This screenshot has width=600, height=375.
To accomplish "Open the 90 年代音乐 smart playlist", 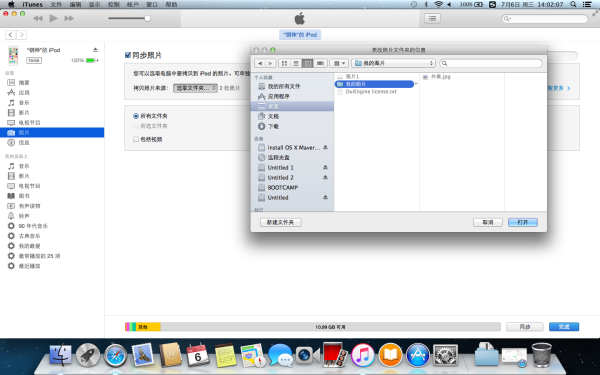I will [33, 226].
